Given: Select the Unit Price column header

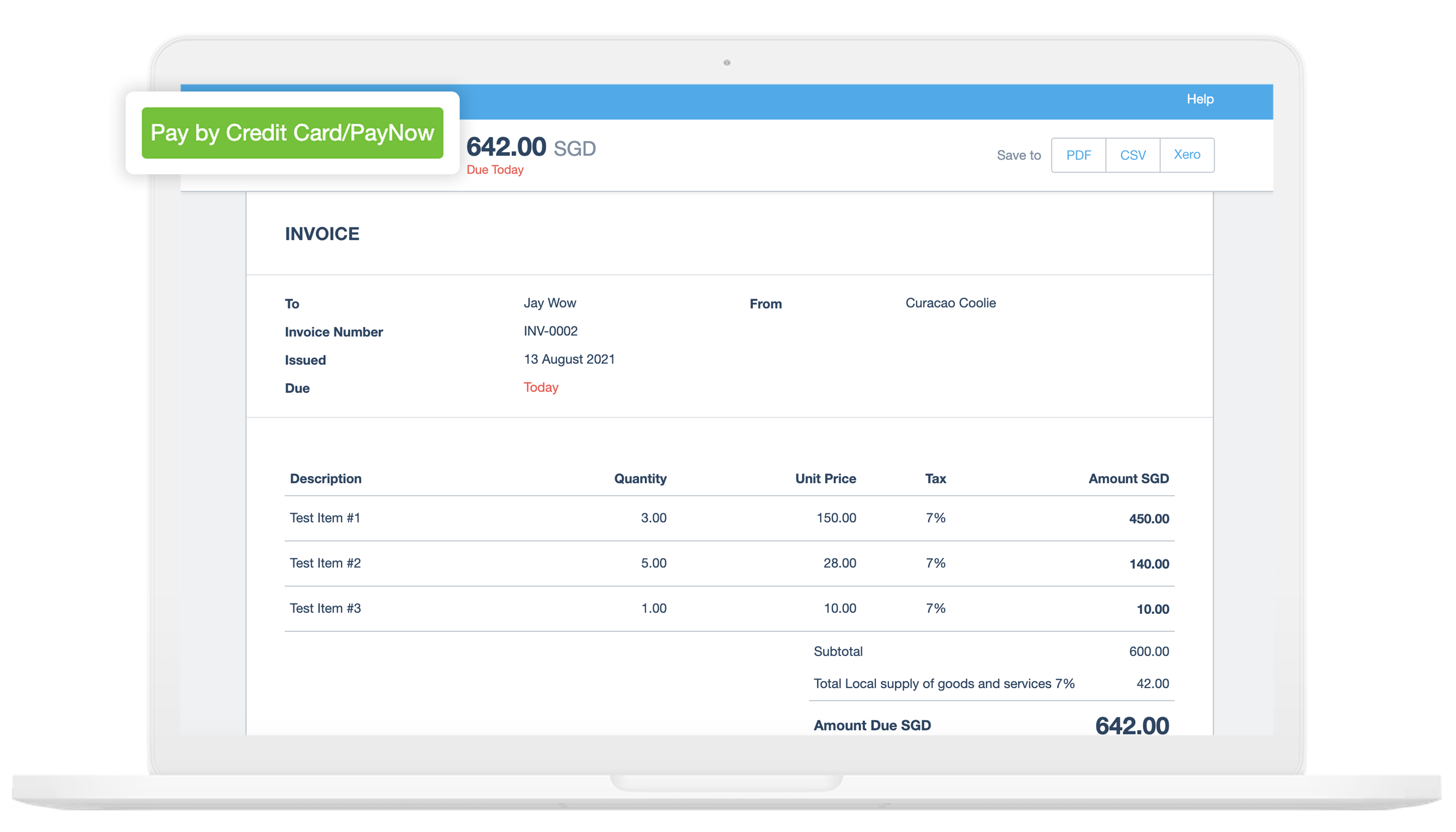Looking at the screenshot, I should click(825, 478).
